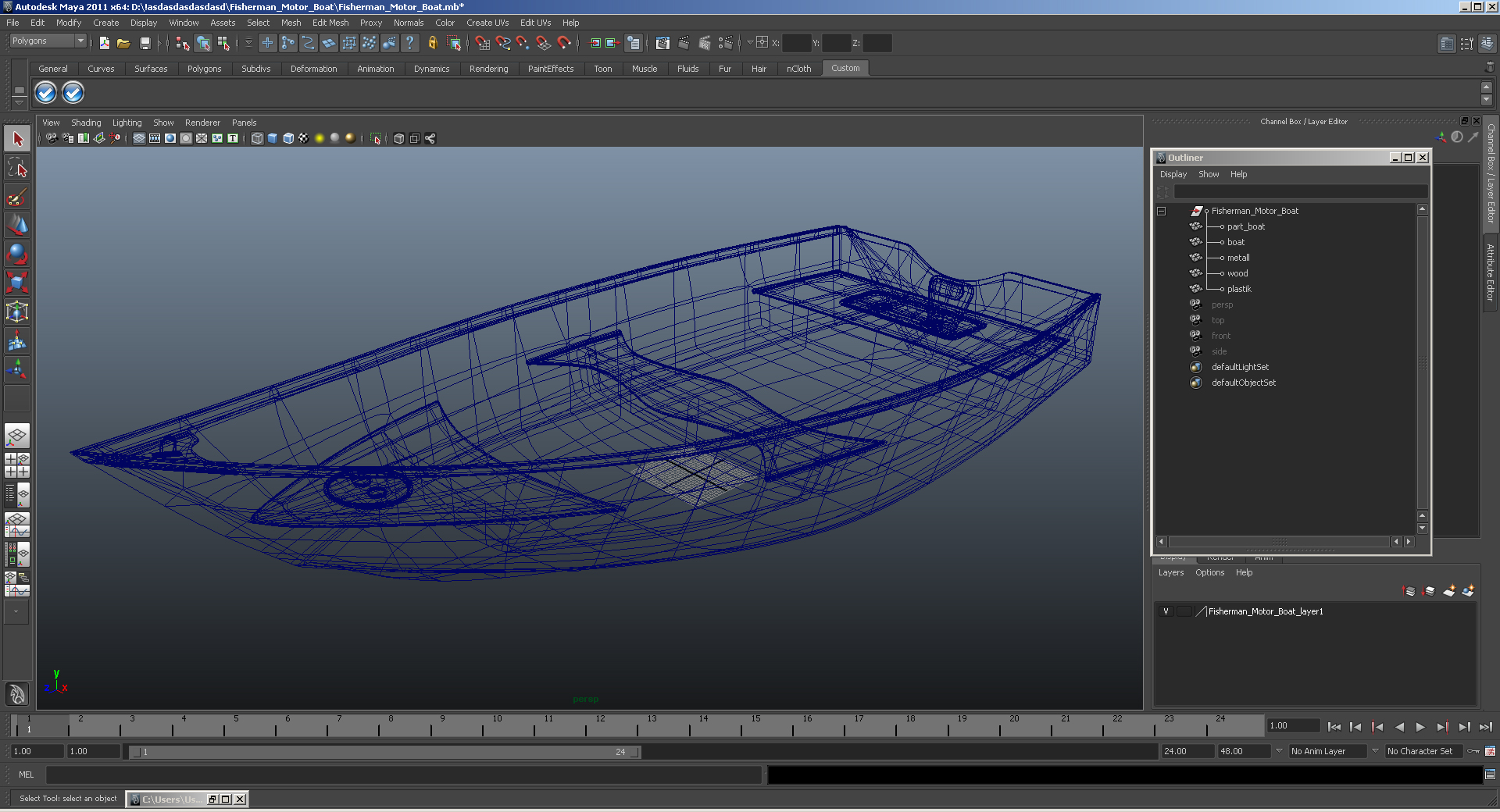
Task: Click the Open Scene folder icon
Action: click(123, 43)
